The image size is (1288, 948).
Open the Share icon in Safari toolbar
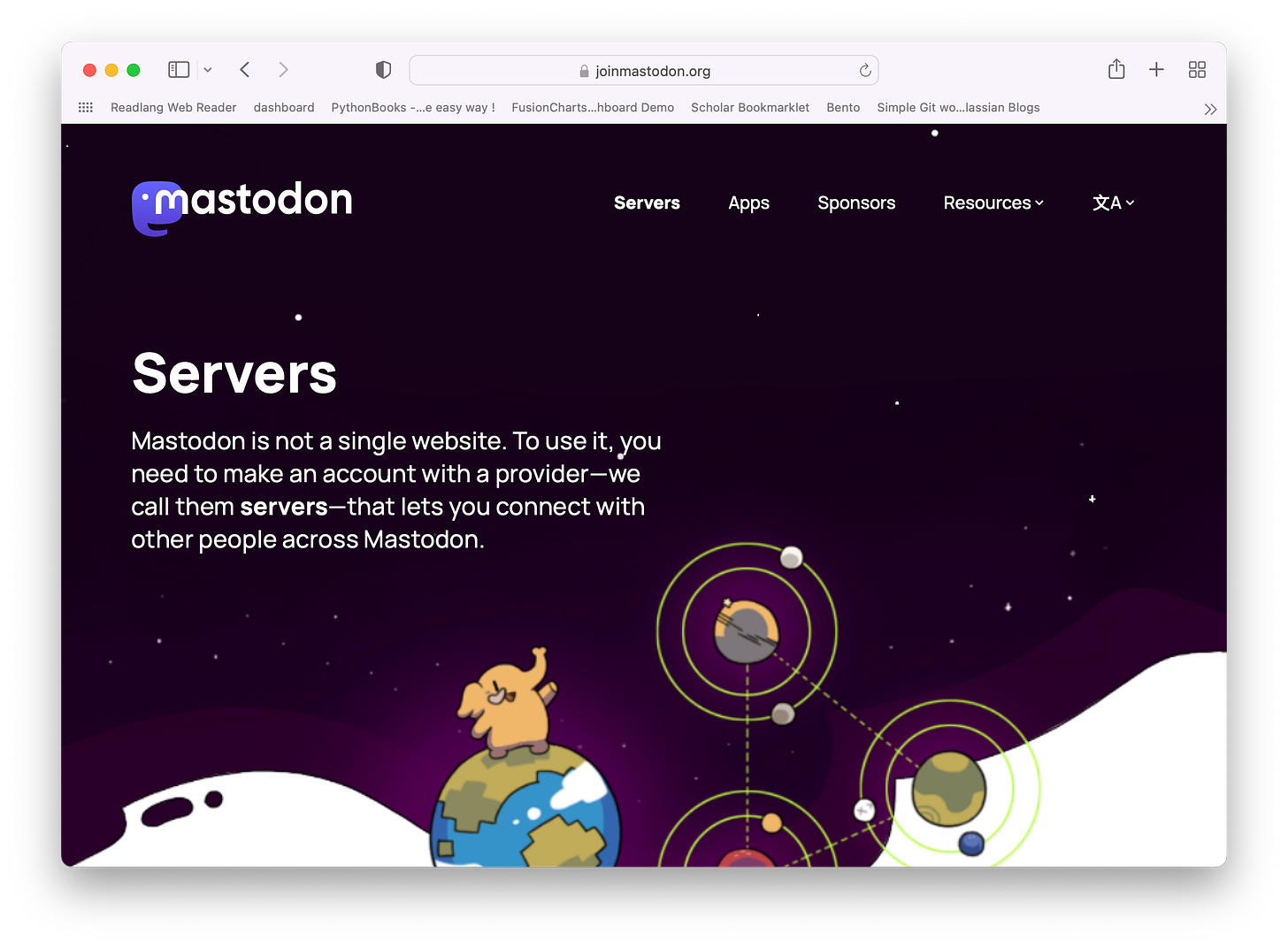[1116, 69]
